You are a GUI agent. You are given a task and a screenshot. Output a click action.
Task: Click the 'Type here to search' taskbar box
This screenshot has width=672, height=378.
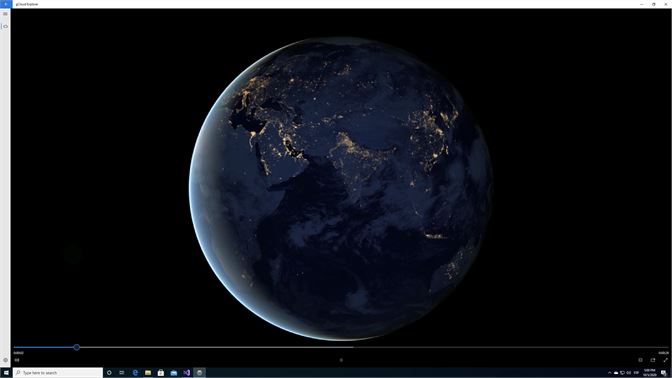pyautogui.click(x=58, y=372)
